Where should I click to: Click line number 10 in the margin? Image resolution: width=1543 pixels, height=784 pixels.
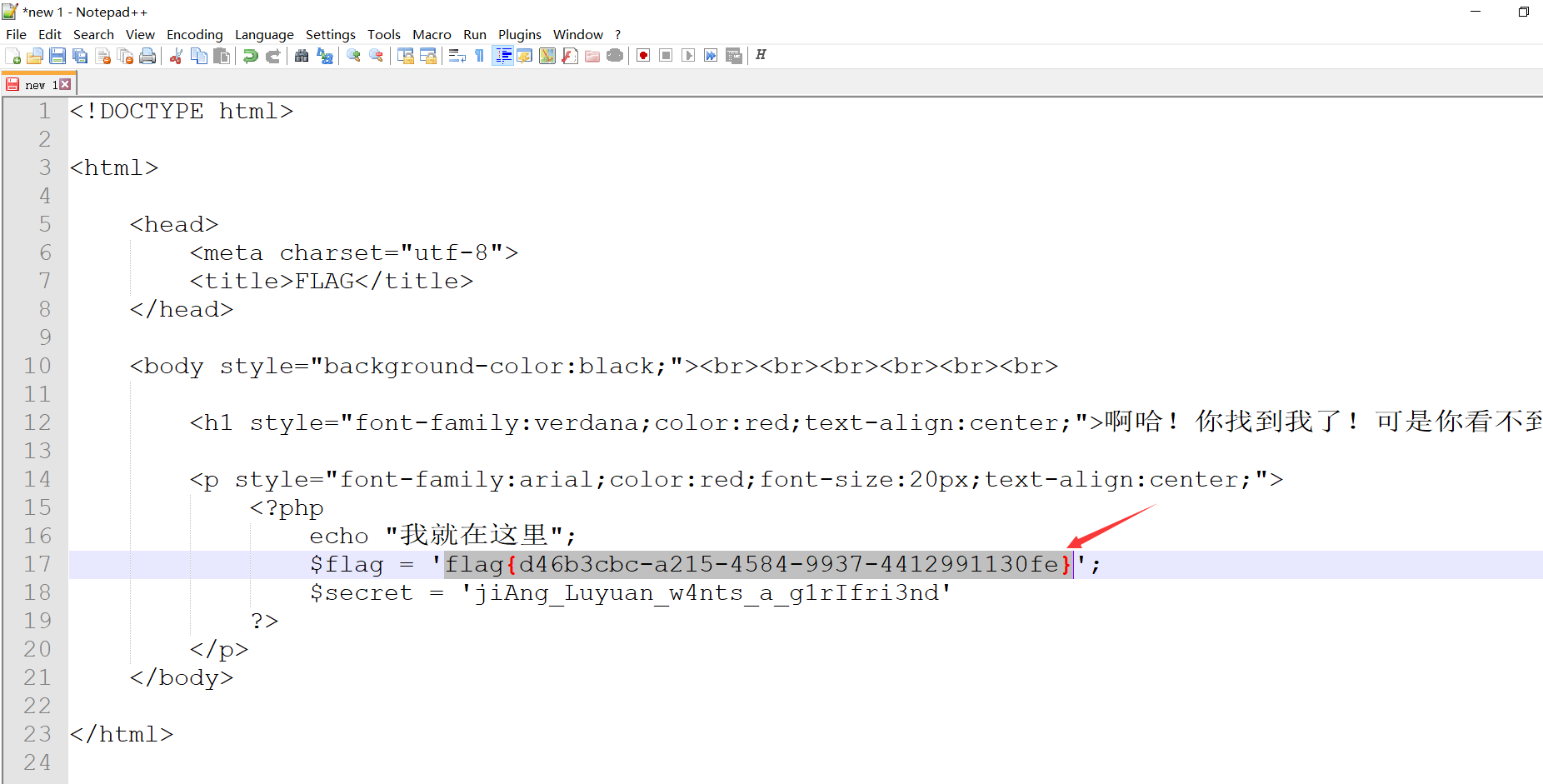pos(37,367)
